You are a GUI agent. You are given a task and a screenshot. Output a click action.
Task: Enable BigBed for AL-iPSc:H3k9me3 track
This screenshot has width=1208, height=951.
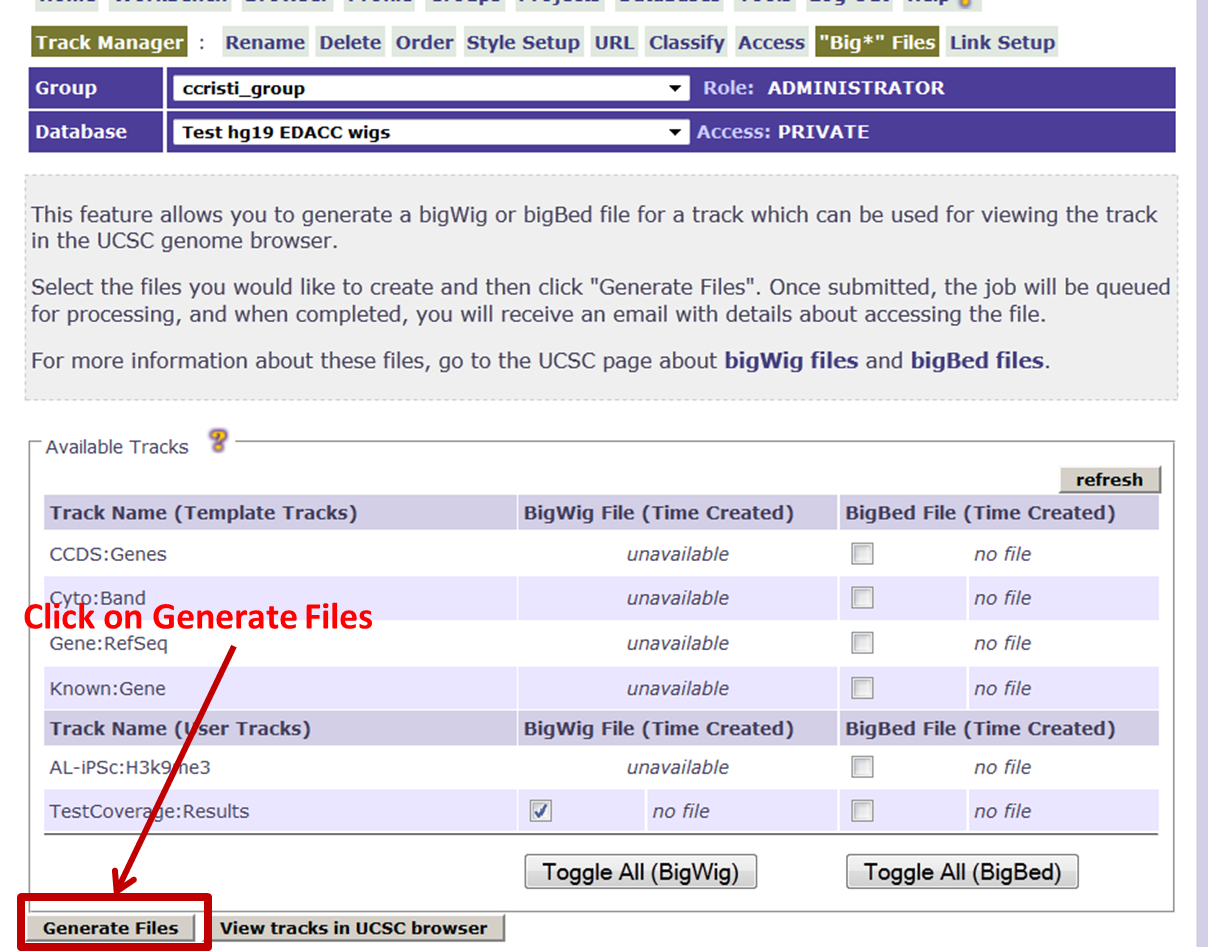(862, 767)
